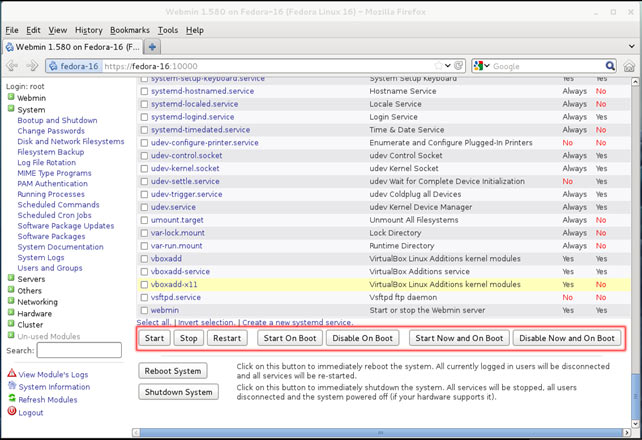Open the View menu
This screenshot has width=642, height=440.
(58, 30)
